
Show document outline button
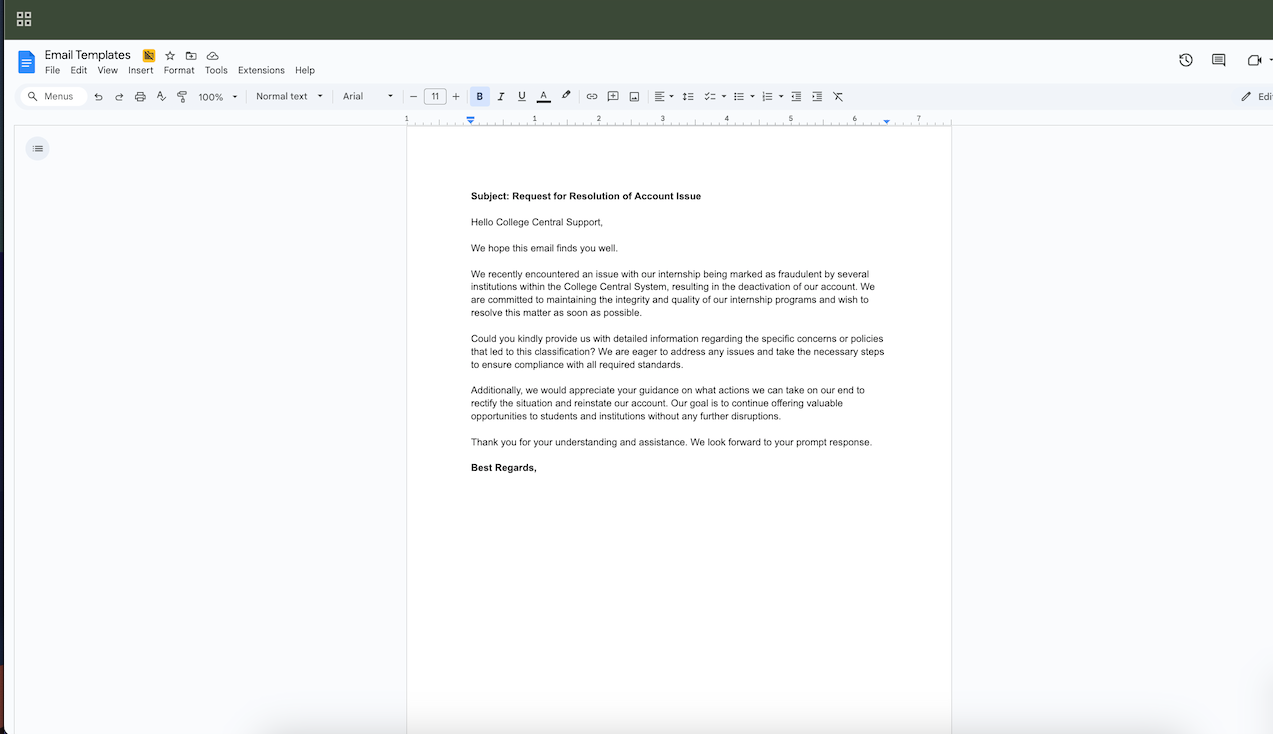(38, 149)
